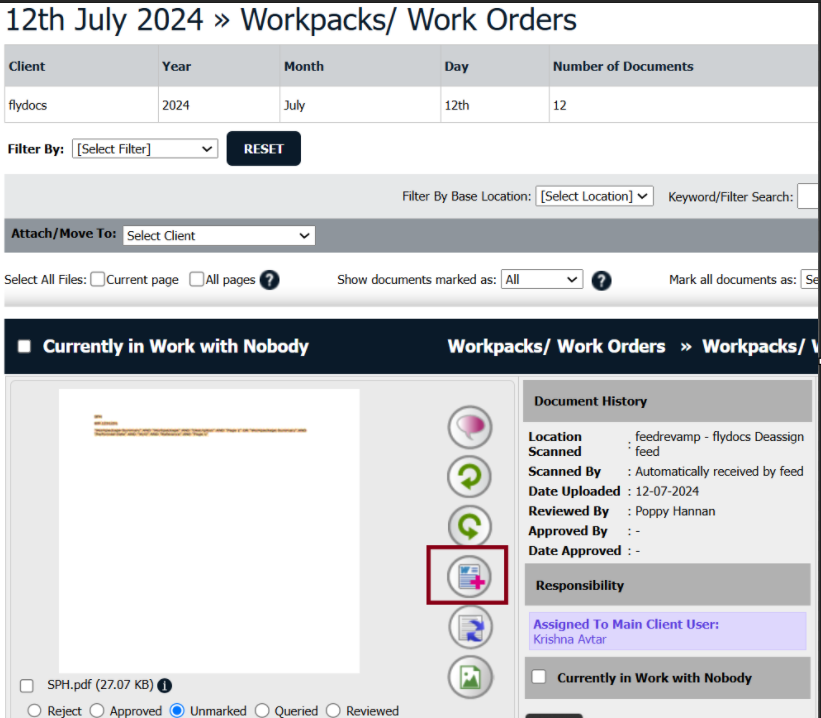The height and width of the screenshot is (718, 821).
Task: Click Krishna Avtar assigned user link
Action: (570, 639)
